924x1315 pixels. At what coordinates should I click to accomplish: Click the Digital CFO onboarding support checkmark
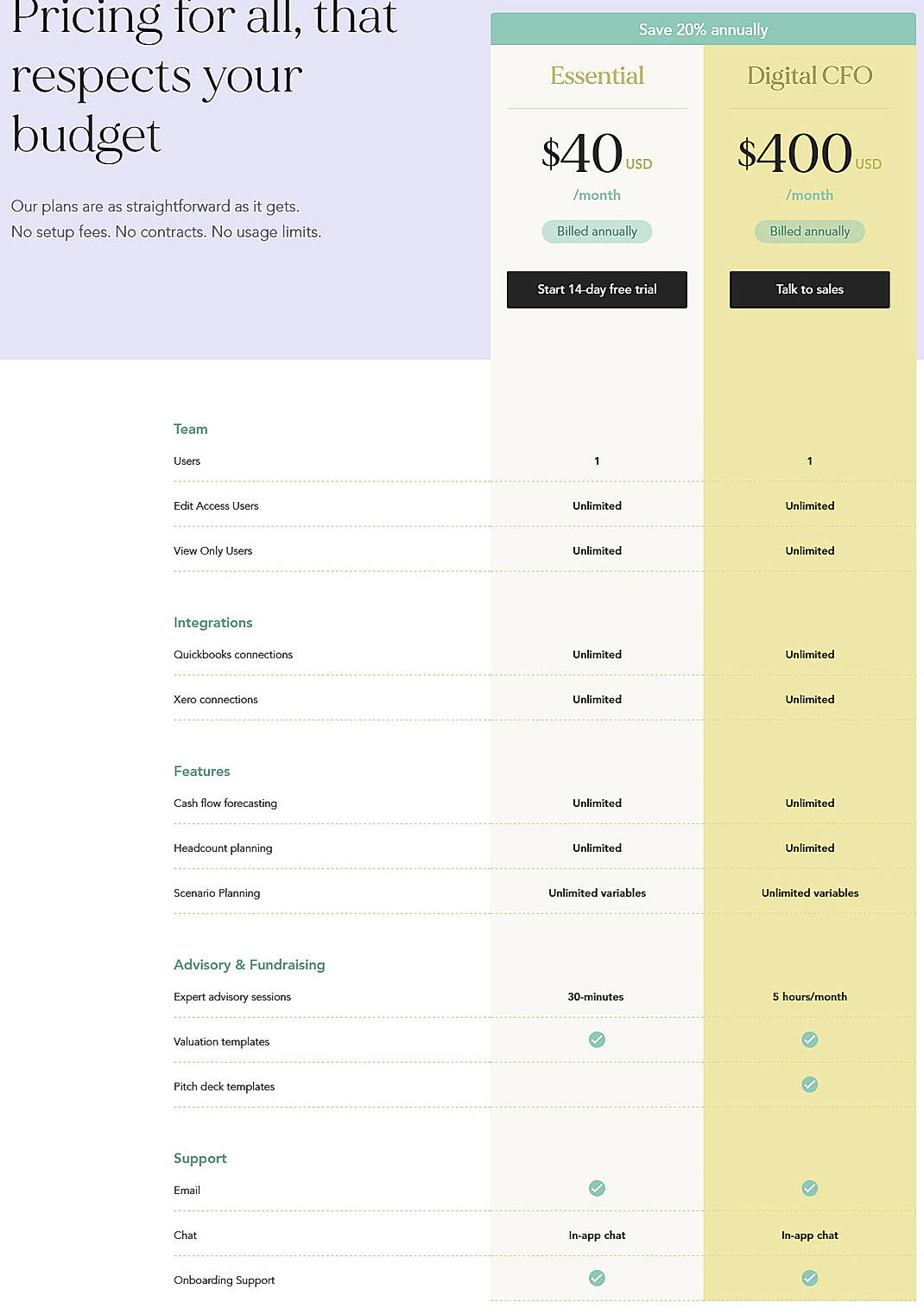pyautogui.click(x=809, y=1279)
